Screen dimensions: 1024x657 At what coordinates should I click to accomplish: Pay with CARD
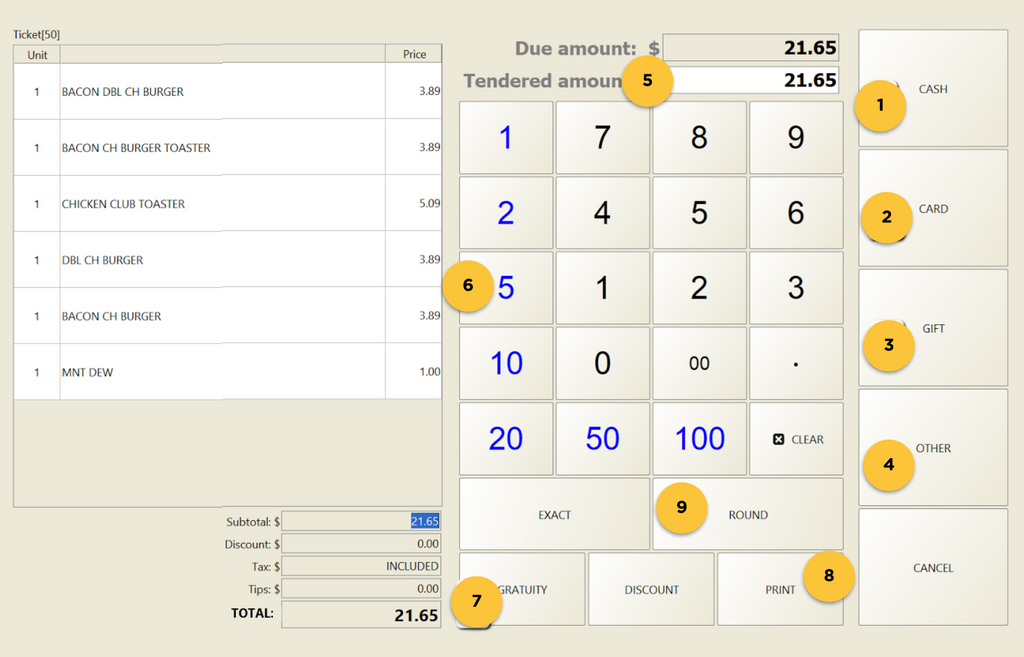(x=931, y=208)
